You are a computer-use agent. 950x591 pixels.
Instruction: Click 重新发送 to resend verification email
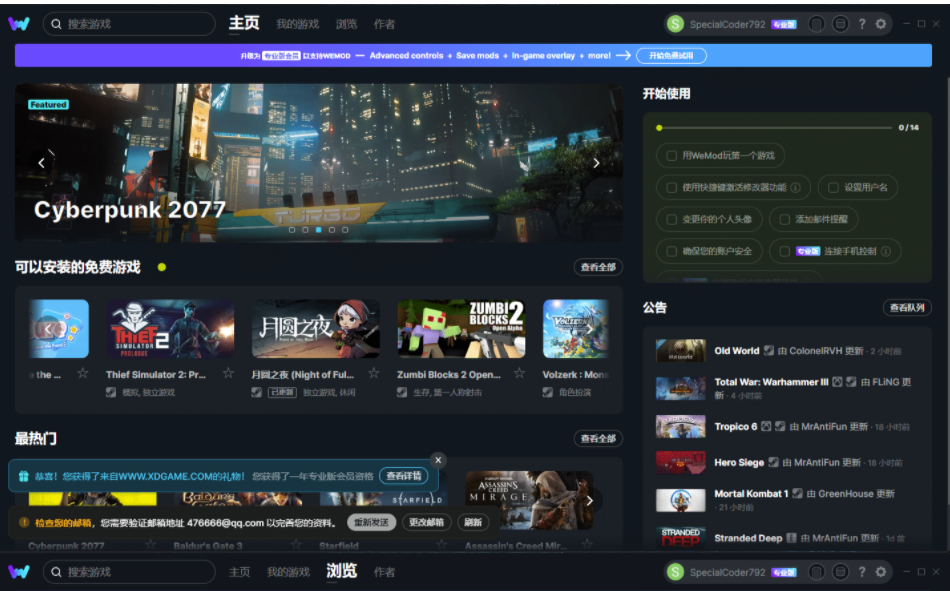coord(371,523)
